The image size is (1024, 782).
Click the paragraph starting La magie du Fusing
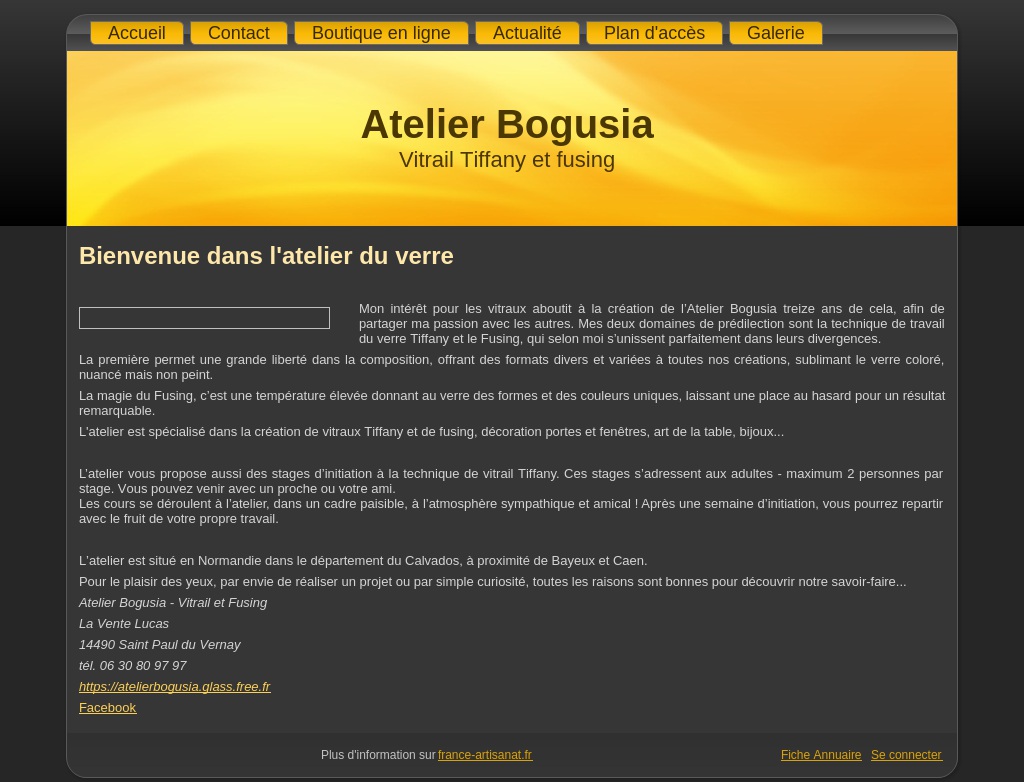pos(512,403)
